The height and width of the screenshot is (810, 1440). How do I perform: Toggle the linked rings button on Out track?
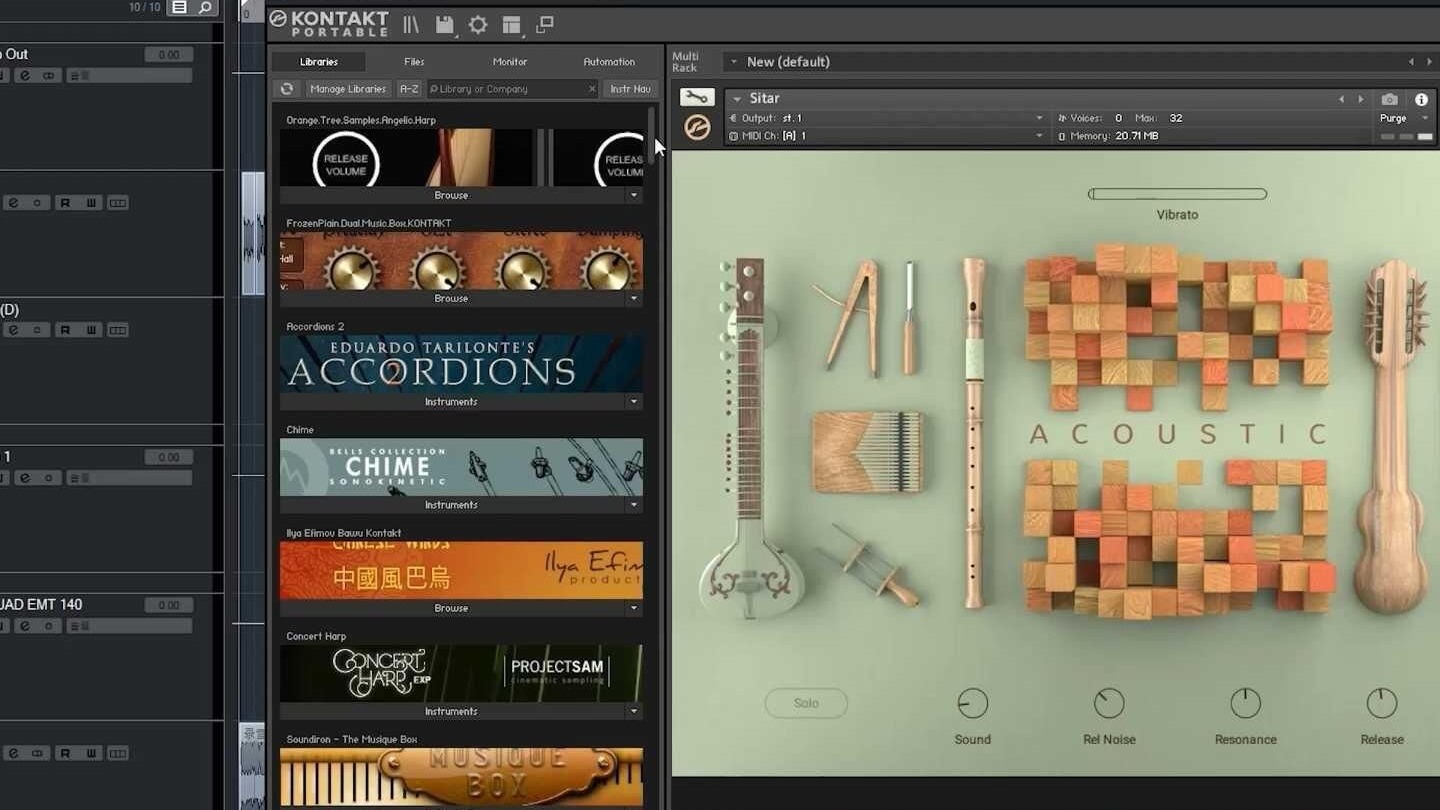coord(50,76)
